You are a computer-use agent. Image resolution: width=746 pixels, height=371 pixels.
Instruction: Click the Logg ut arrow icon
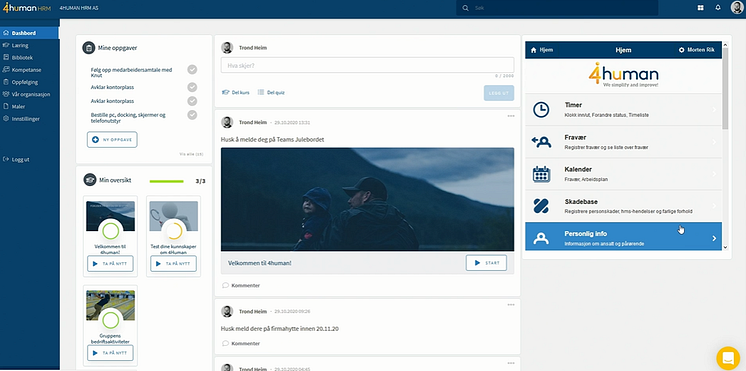click(6, 160)
